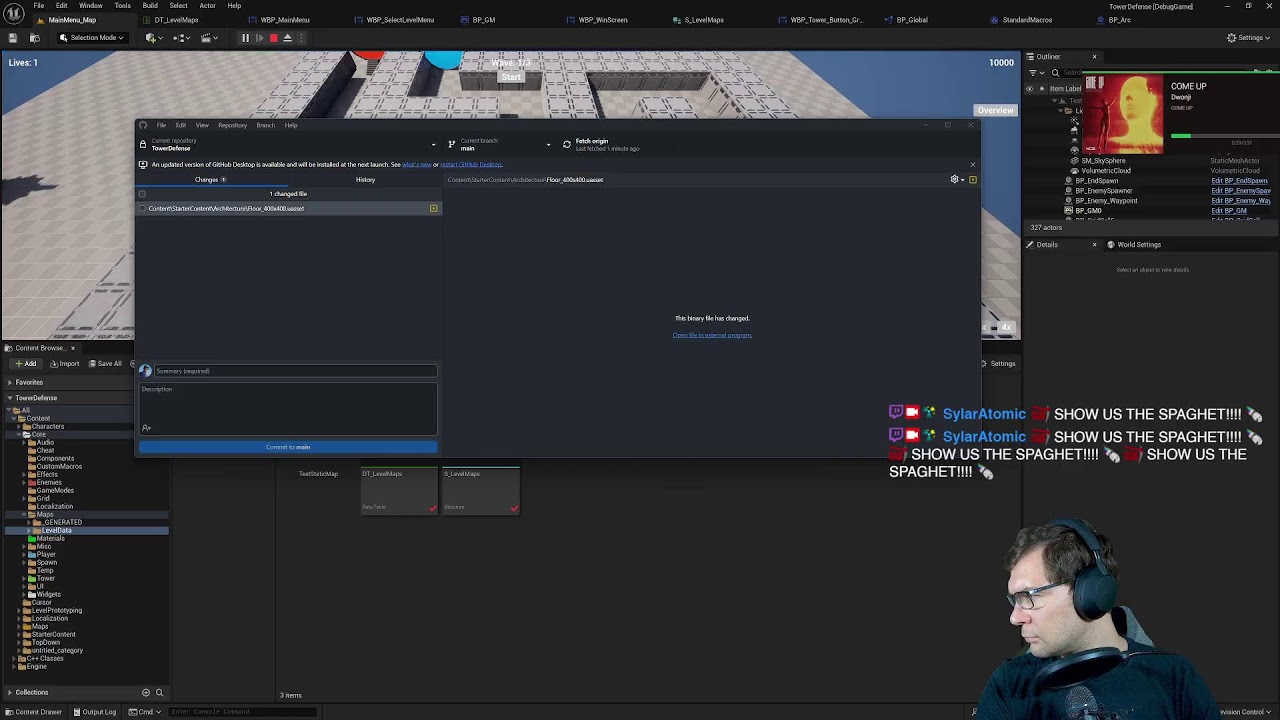1280x720 pixels.
Task: Toggle visibility eye for Item Label column
Action: [x=1029, y=88]
